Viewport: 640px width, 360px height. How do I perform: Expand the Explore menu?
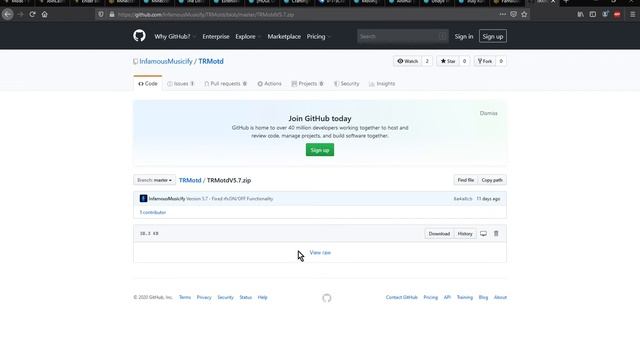tap(247, 36)
